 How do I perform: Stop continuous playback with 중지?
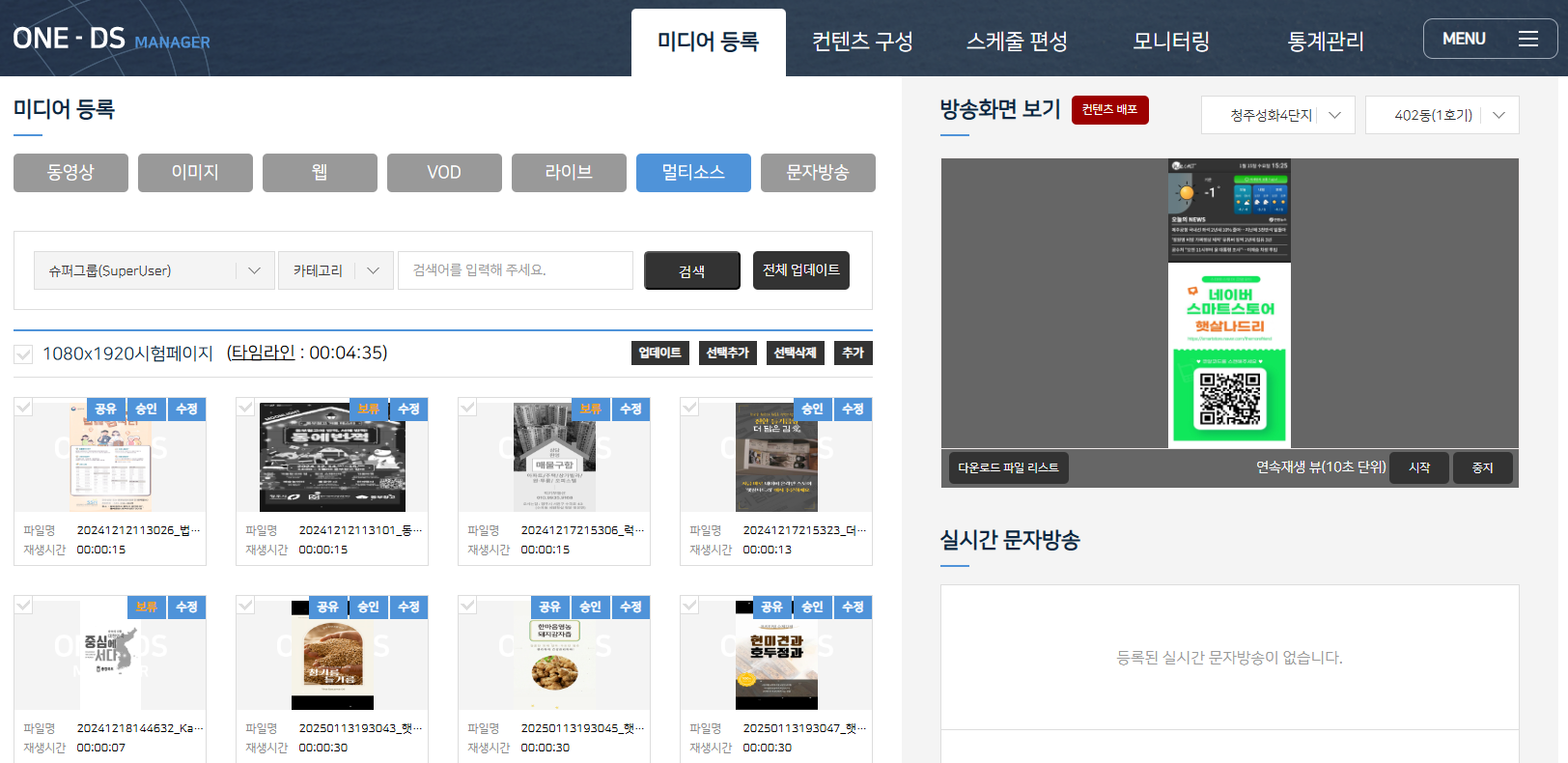pos(1483,467)
